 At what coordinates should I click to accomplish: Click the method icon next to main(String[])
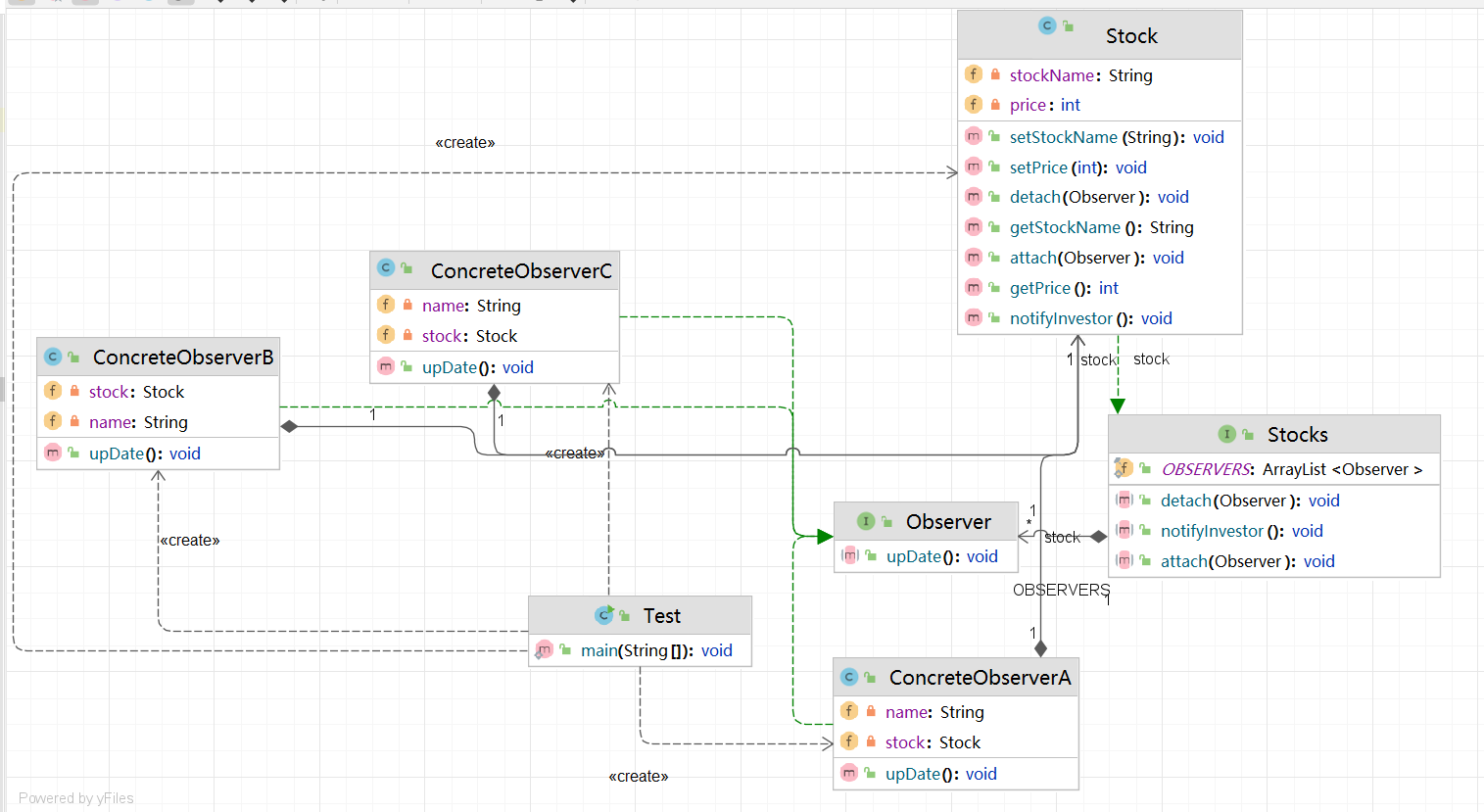point(545,649)
